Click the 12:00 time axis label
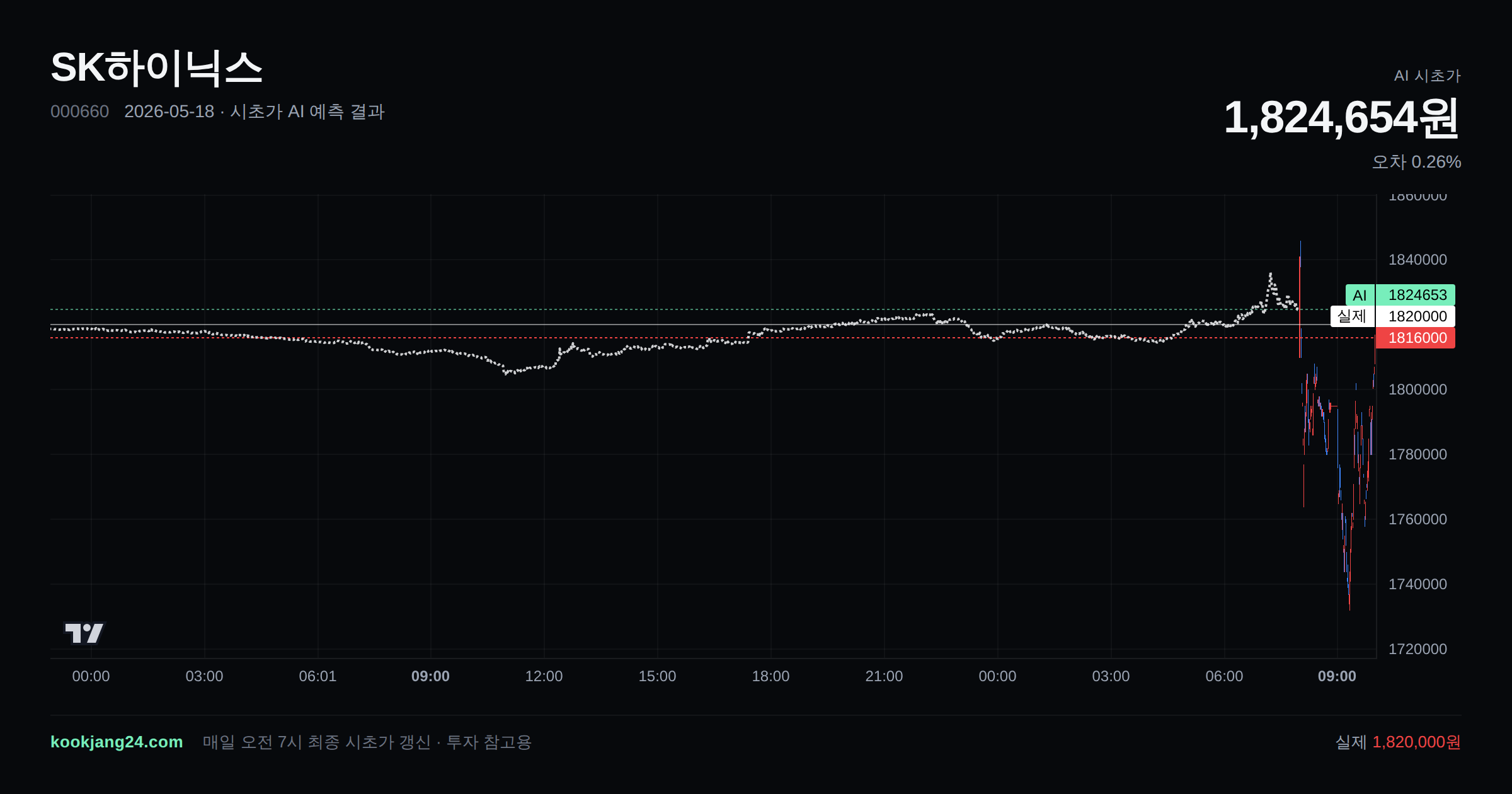 [544, 676]
